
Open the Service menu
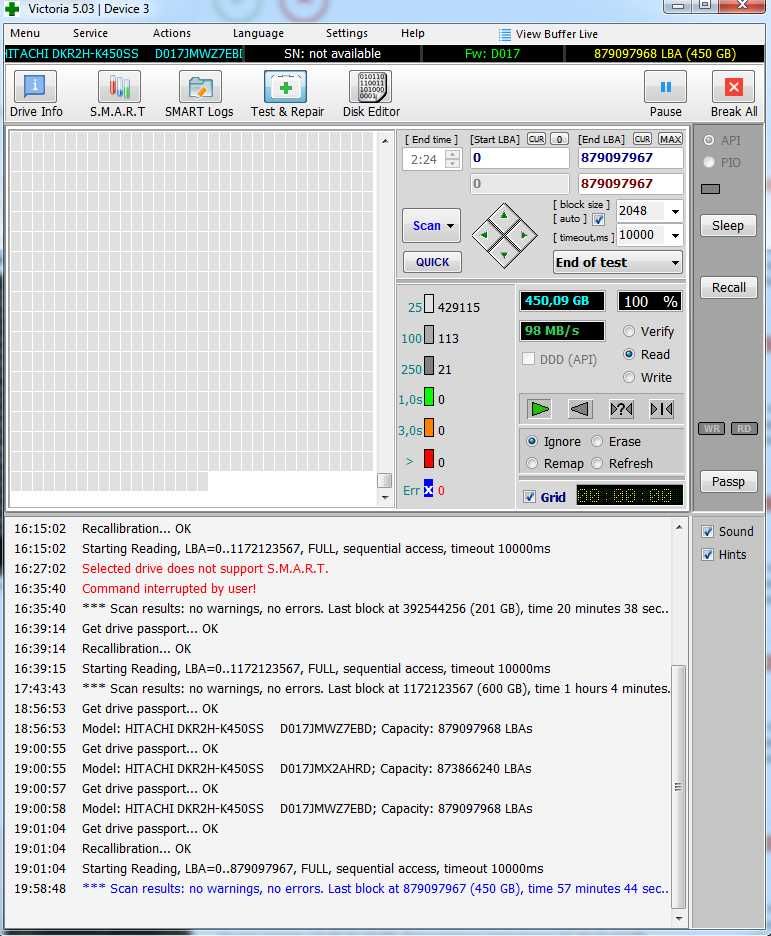coord(91,33)
